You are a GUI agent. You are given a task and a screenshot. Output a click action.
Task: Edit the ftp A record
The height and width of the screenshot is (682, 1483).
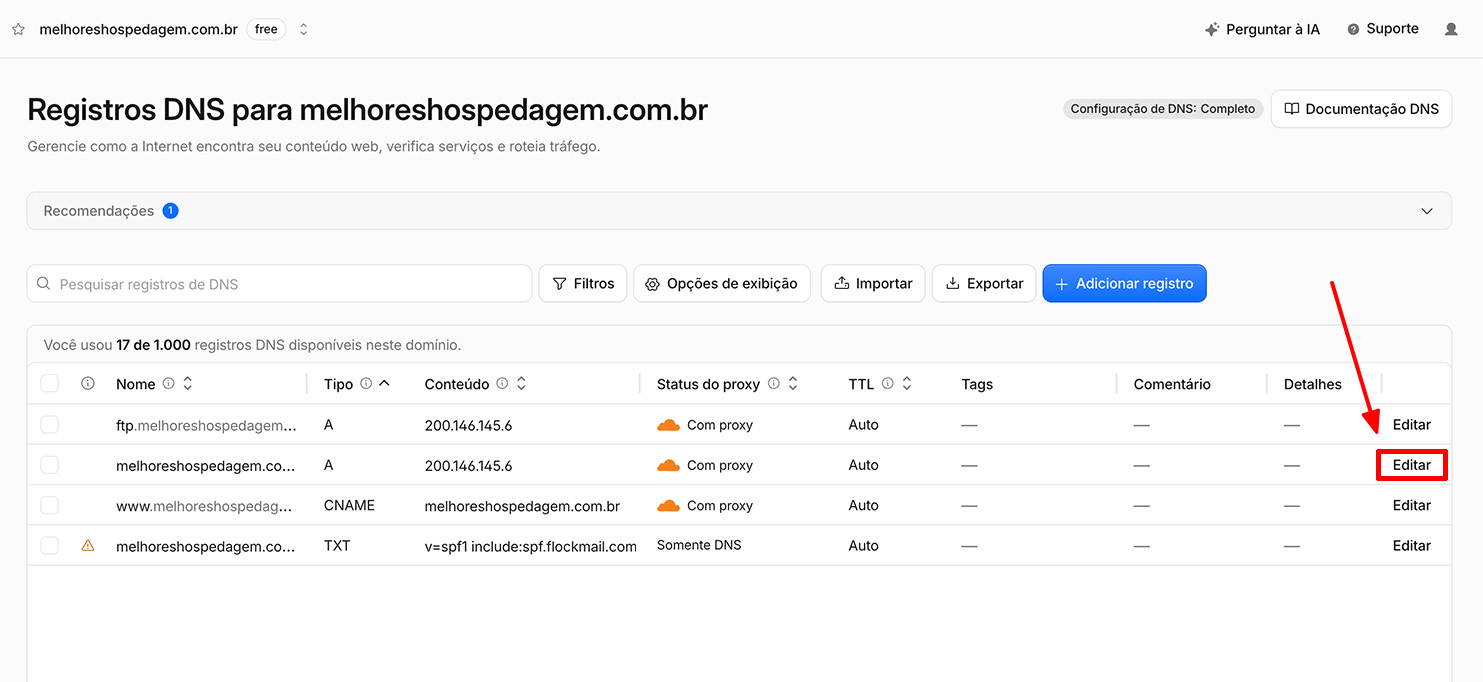click(x=1411, y=425)
